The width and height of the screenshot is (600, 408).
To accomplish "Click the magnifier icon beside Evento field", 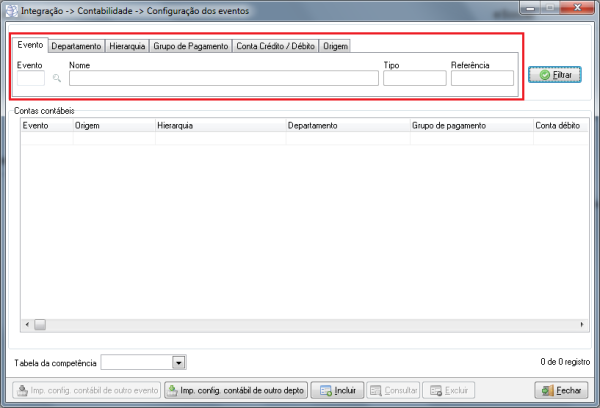I will pyautogui.click(x=57, y=79).
